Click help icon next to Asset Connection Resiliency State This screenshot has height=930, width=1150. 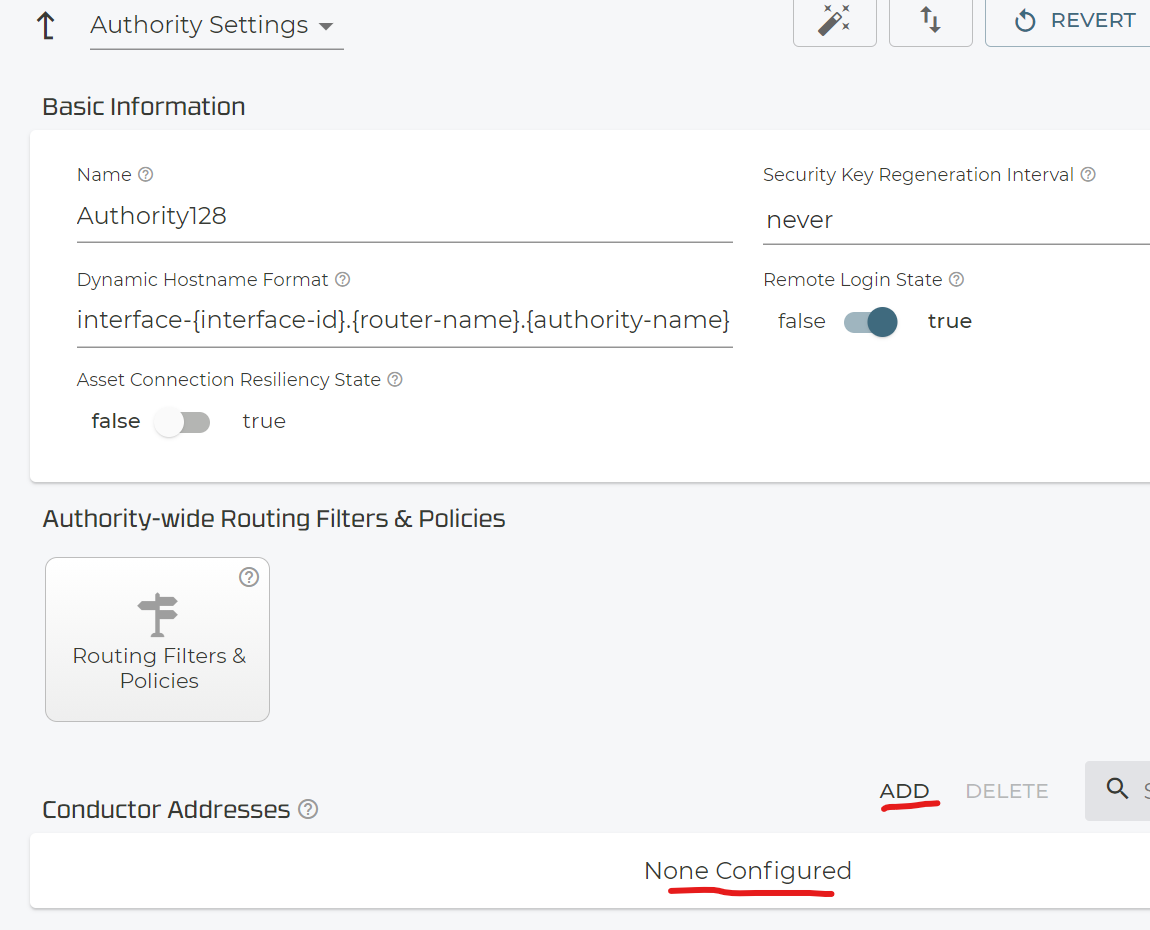click(395, 380)
